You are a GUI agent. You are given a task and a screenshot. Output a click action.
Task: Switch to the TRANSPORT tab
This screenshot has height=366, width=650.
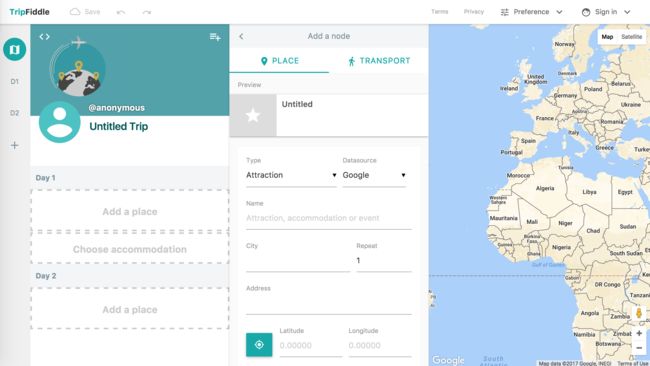point(379,61)
